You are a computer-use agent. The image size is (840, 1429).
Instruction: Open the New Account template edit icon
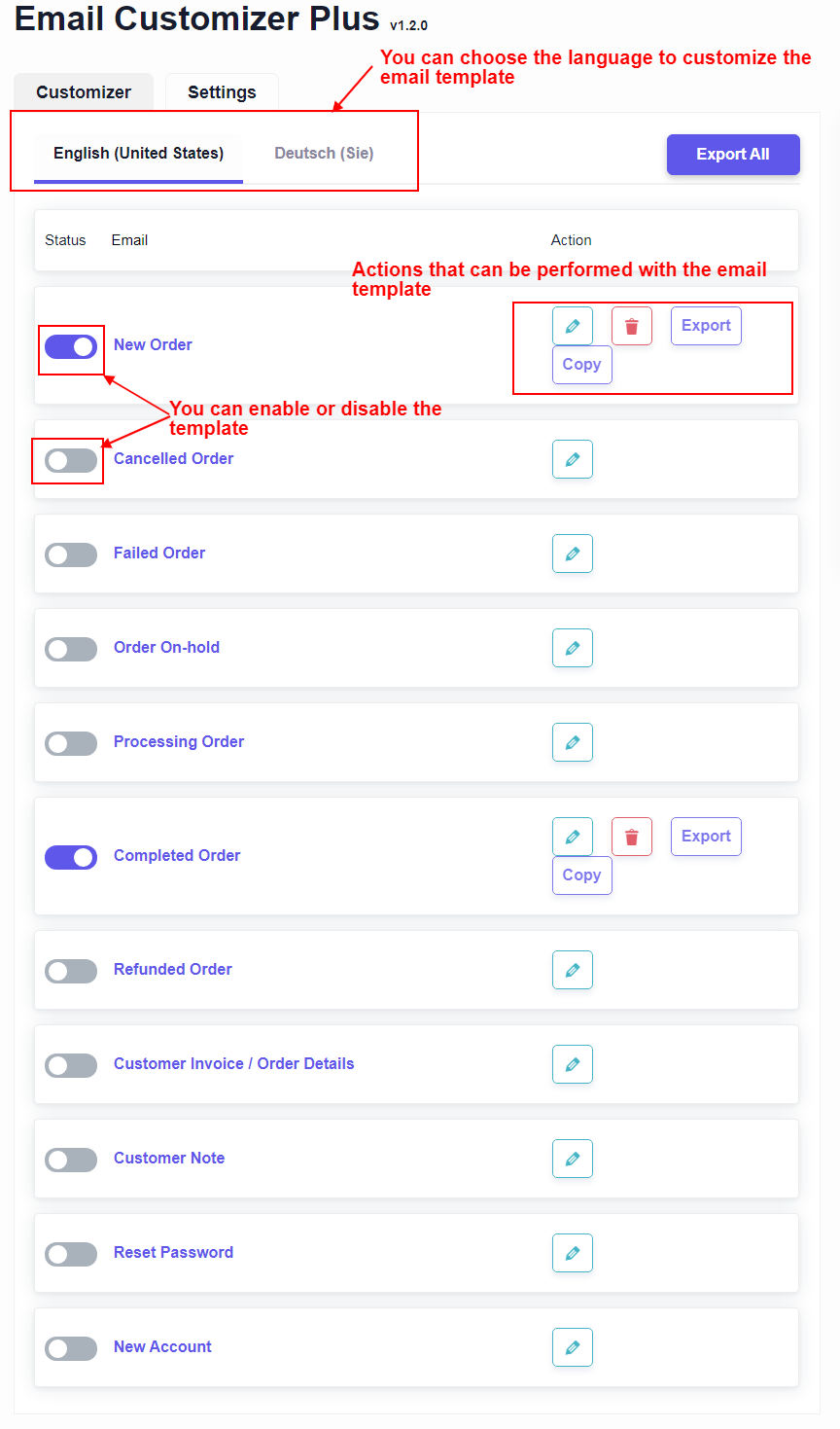[x=572, y=1346]
